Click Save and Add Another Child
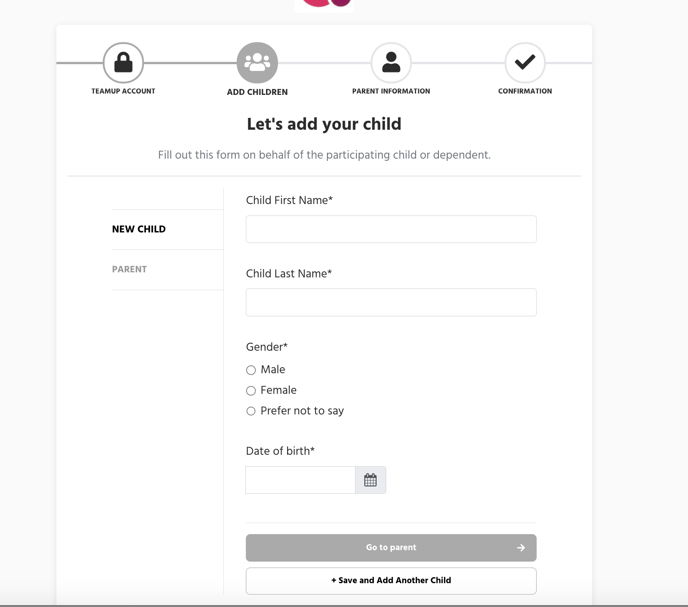The width and height of the screenshot is (688, 607). point(391,580)
